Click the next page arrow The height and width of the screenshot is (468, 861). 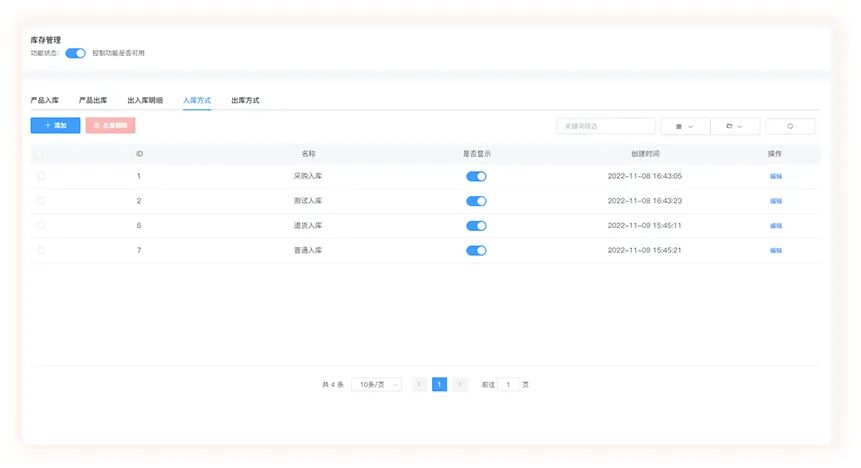(x=460, y=385)
